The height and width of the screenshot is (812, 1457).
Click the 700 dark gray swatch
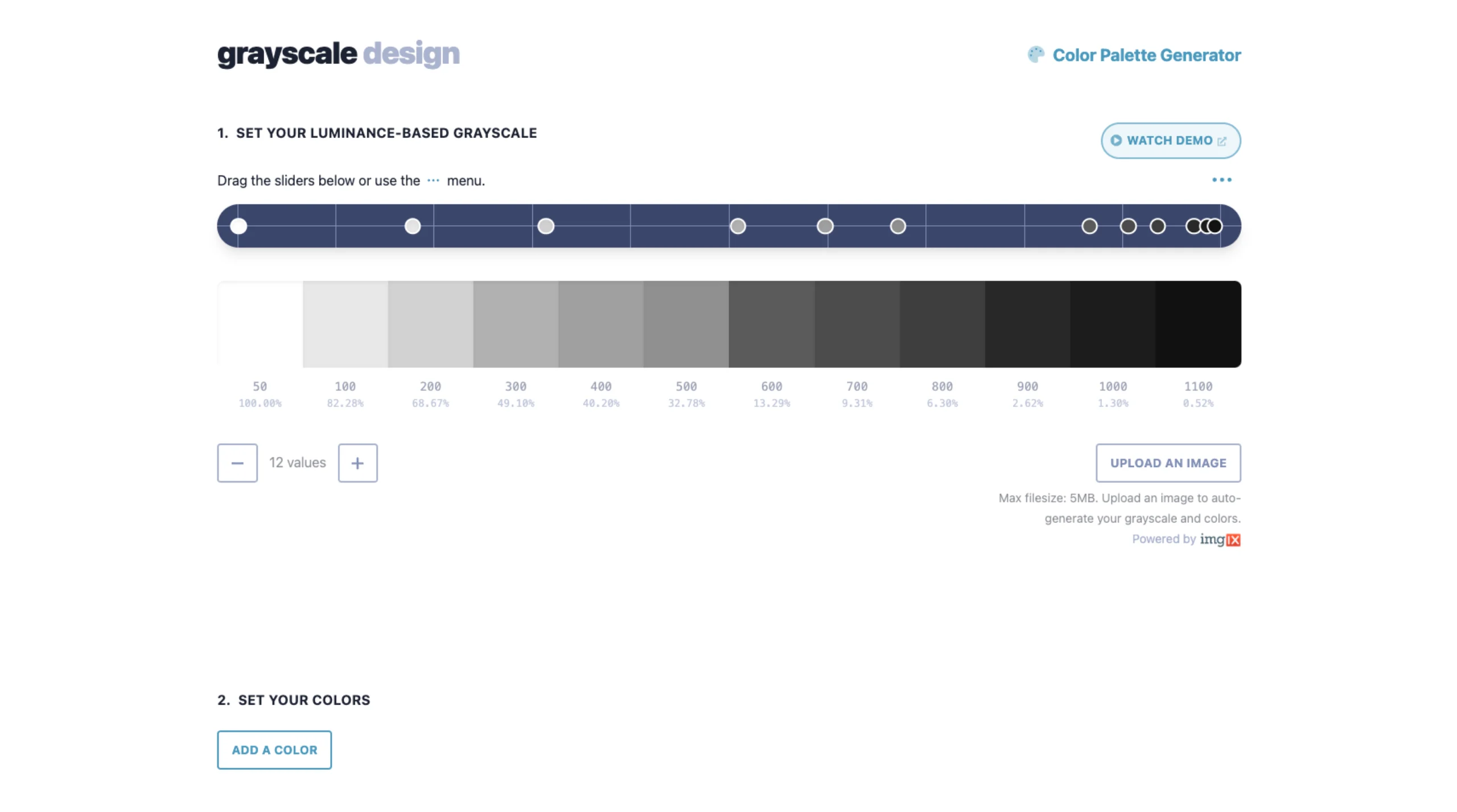pos(857,324)
